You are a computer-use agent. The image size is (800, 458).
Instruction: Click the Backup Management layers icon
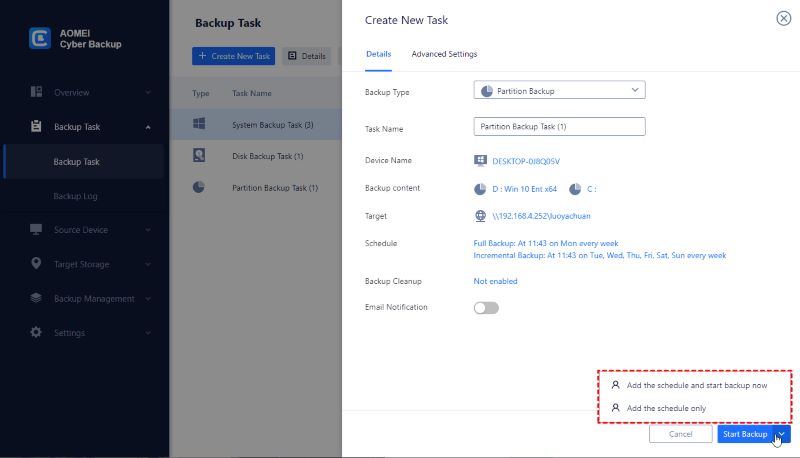pos(36,298)
